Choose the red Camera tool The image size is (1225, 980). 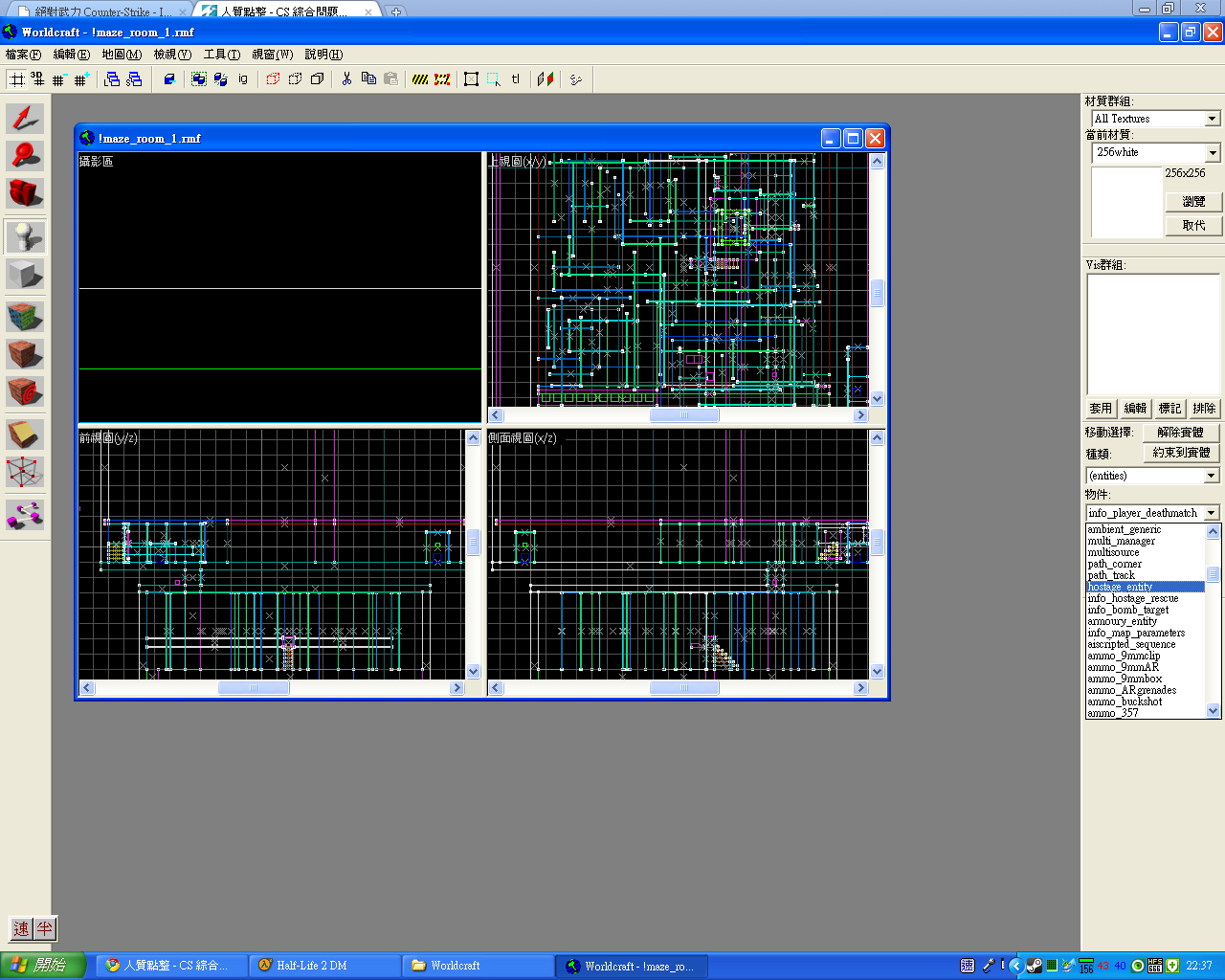click(x=25, y=193)
